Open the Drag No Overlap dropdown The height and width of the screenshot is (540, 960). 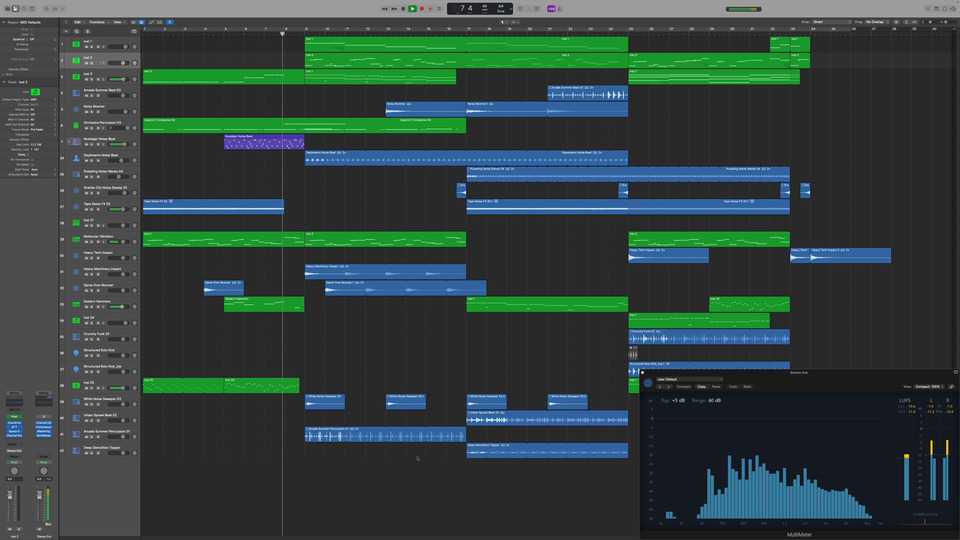click(x=877, y=21)
